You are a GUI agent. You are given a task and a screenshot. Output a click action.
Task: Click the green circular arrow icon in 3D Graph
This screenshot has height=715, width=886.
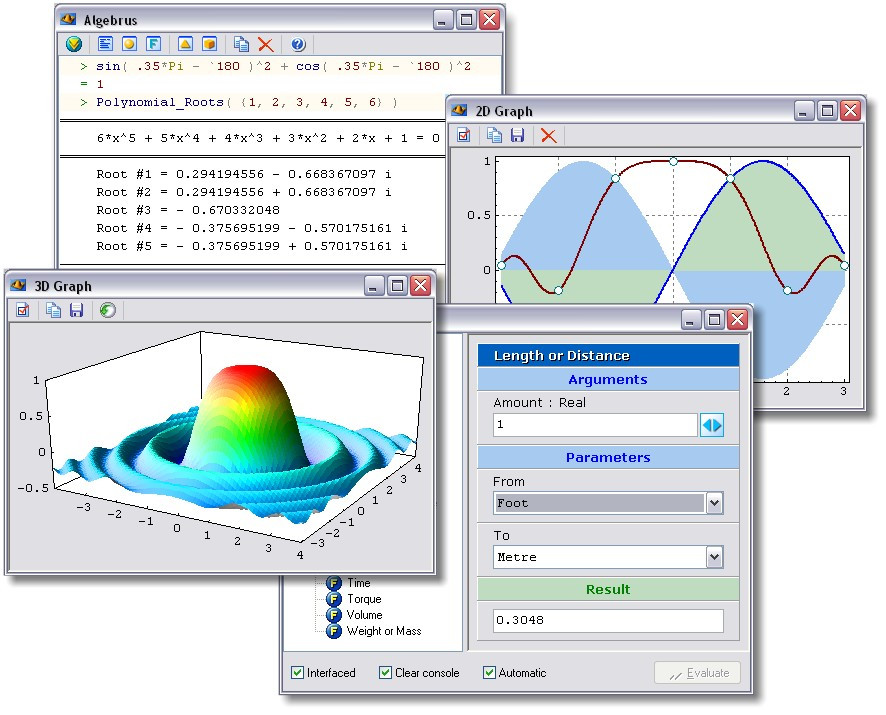click(107, 310)
